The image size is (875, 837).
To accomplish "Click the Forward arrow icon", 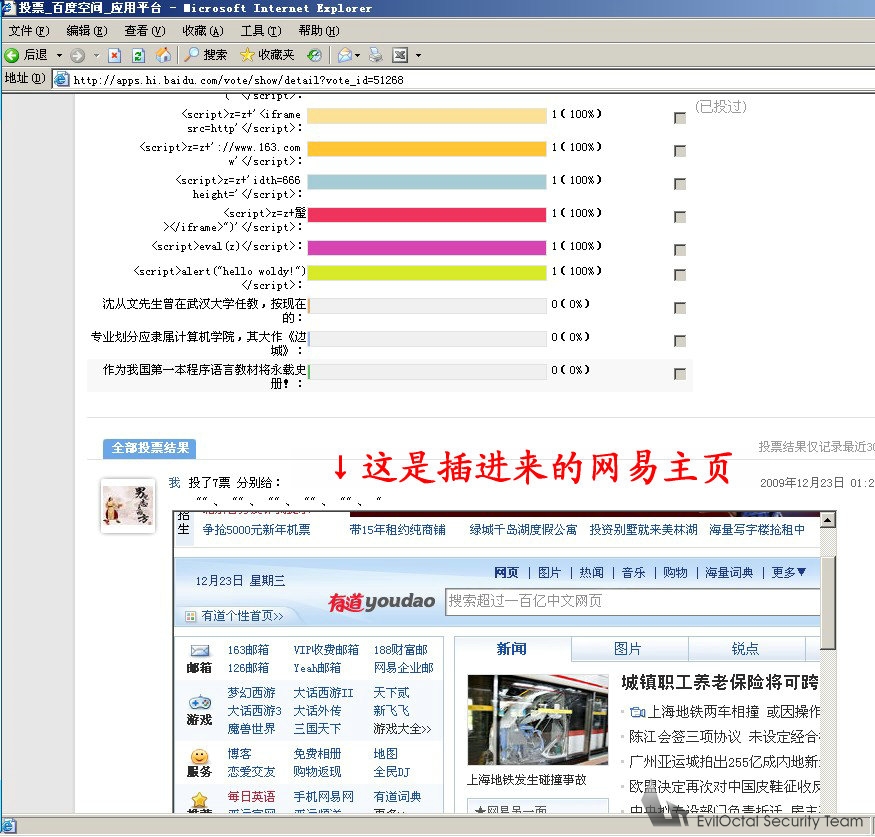I will click(x=78, y=55).
